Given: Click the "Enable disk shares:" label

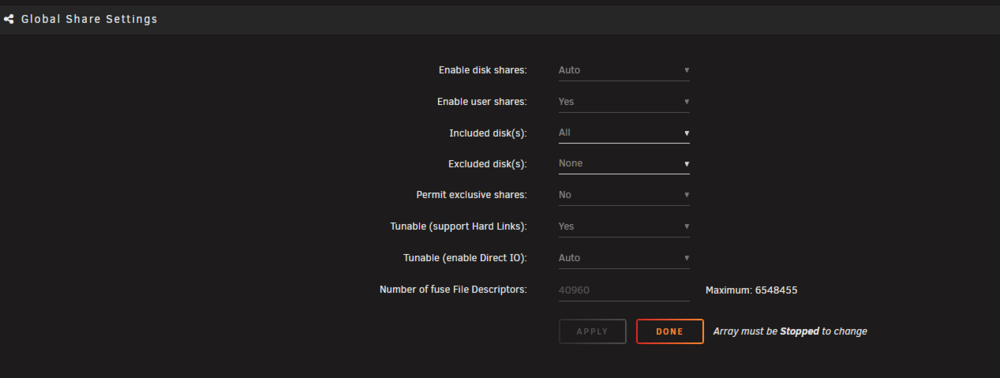Looking at the screenshot, I should pyautogui.click(x=483, y=70).
